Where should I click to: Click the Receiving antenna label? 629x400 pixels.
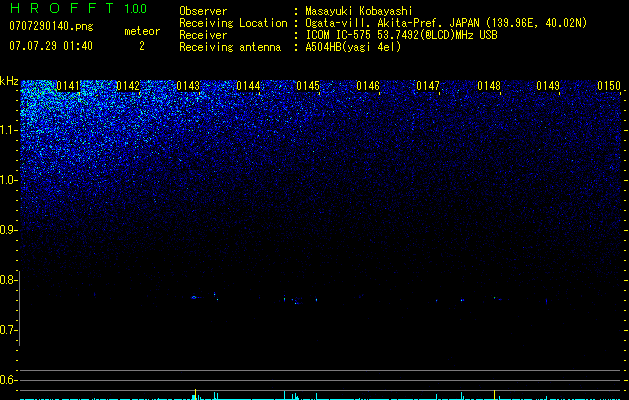click(x=230, y=47)
